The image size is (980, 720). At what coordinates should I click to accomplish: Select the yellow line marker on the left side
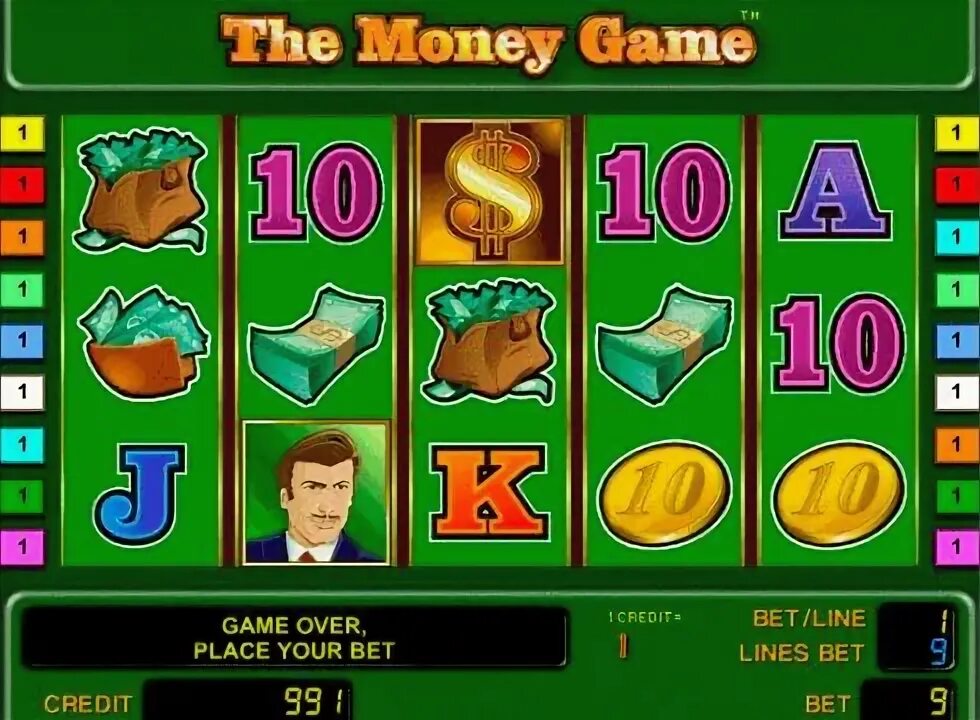22,133
